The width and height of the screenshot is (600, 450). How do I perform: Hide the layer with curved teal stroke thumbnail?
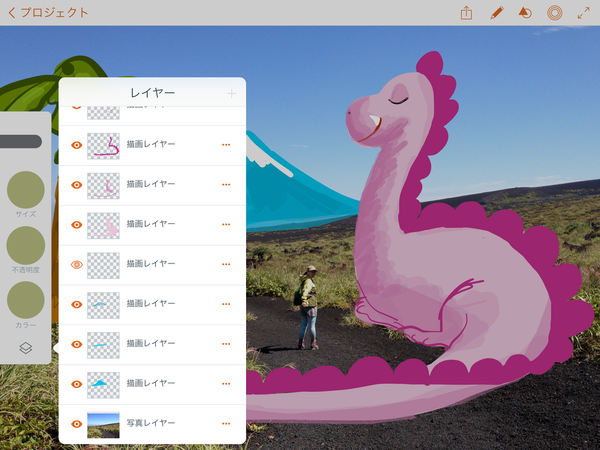click(x=77, y=304)
